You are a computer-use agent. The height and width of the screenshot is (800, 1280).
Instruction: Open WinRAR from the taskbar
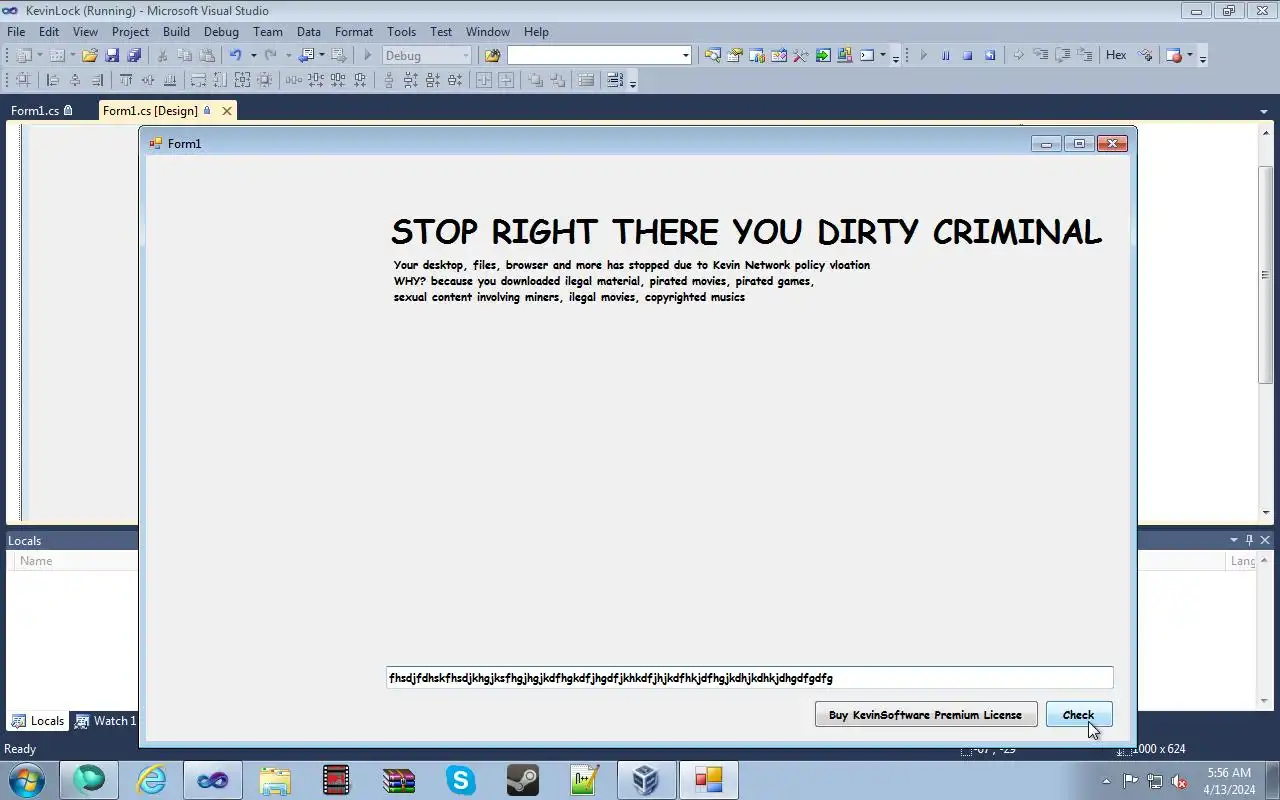398,779
